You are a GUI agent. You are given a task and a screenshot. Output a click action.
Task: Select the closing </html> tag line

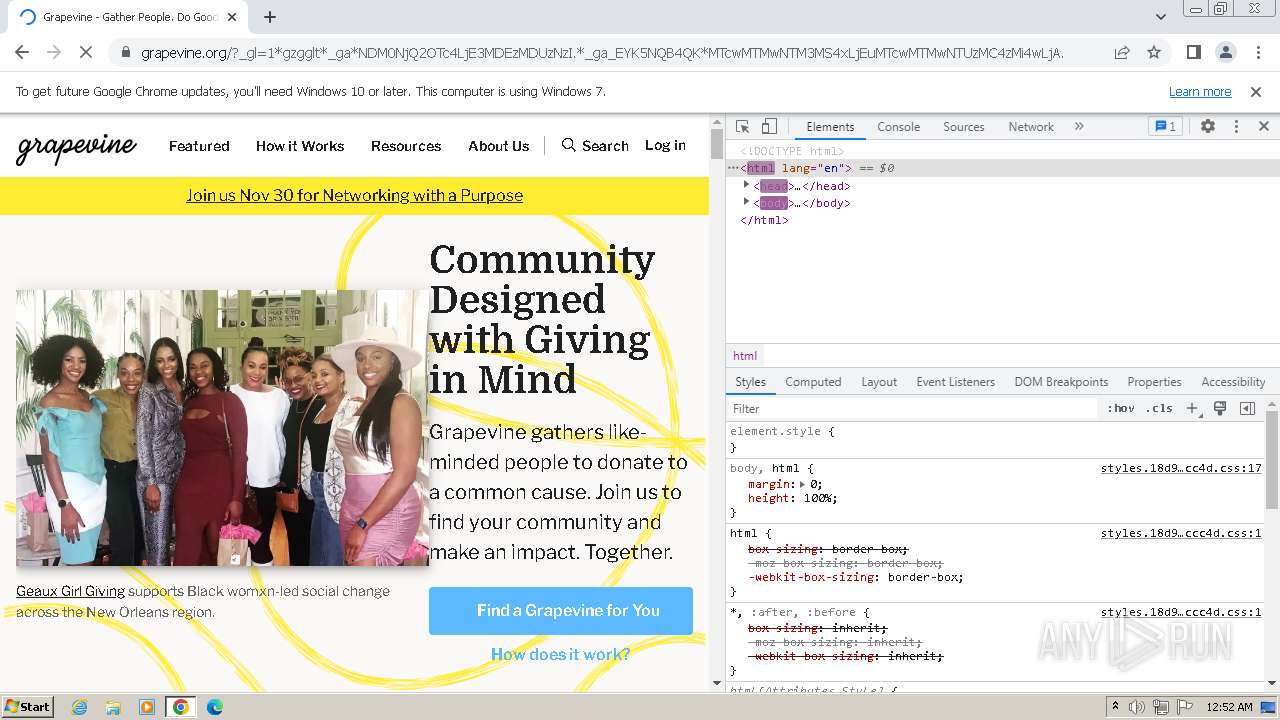[x=764, y=220]
